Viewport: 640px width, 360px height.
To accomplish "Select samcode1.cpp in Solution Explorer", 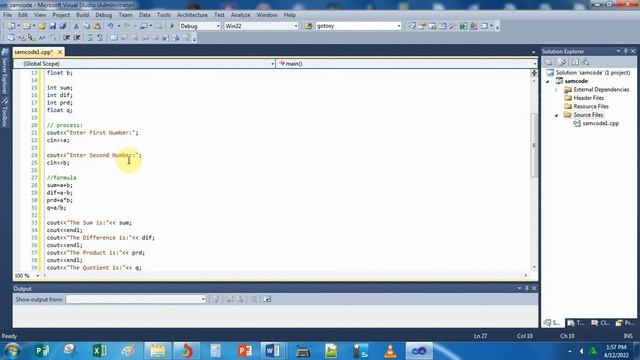I will pos(600,123).
